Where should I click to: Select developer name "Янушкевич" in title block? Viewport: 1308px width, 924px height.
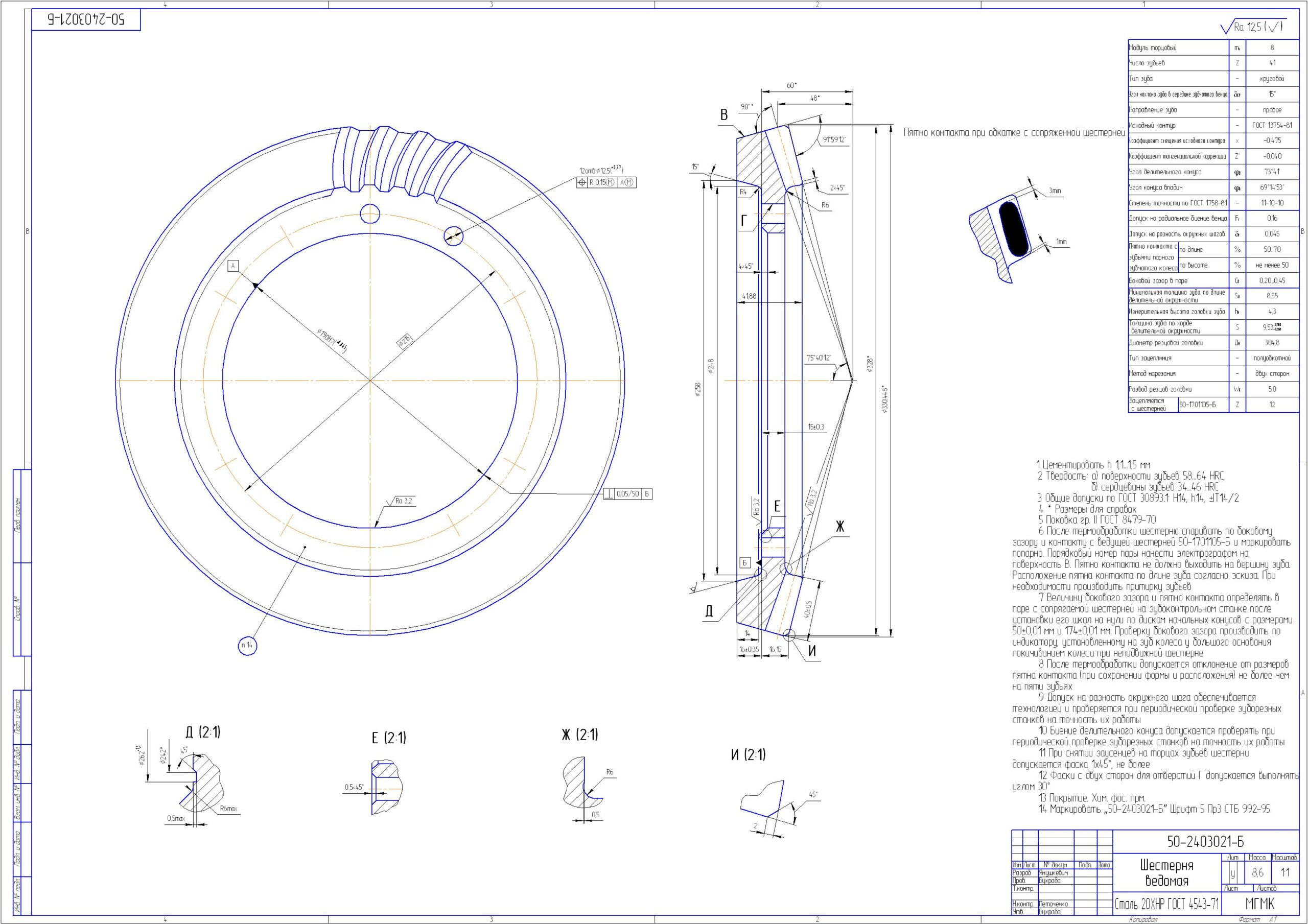tap(1054, 873)
